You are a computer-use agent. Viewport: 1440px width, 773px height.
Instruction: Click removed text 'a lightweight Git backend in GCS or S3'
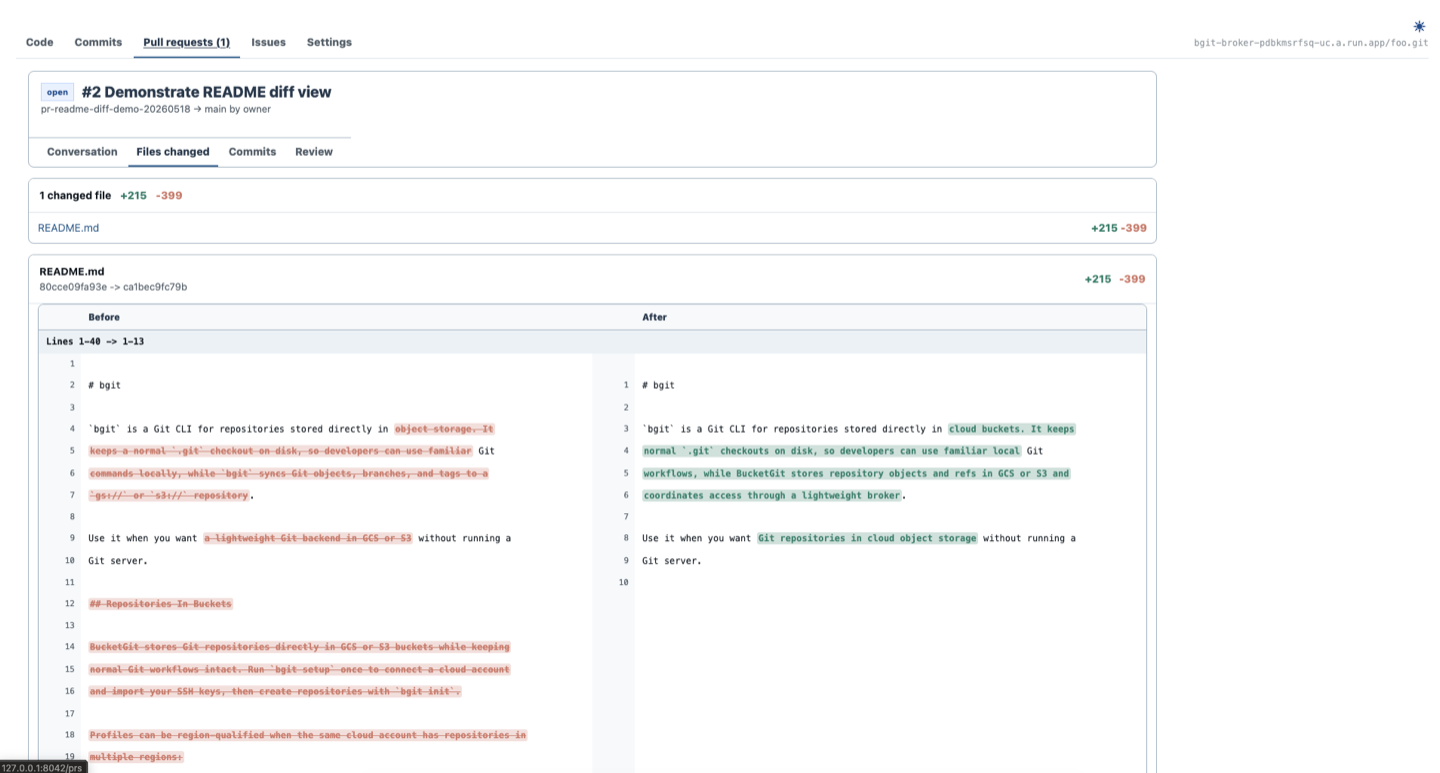coord(308,538)
